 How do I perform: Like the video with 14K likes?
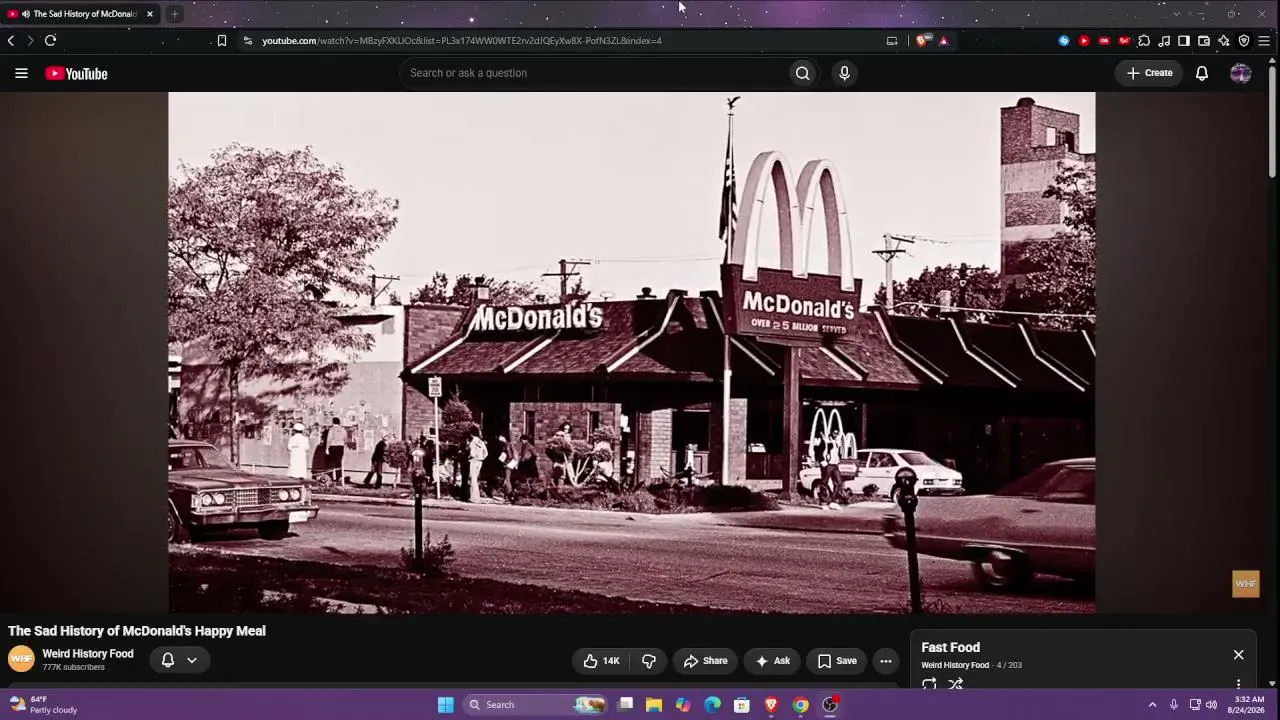pos(601,661)
